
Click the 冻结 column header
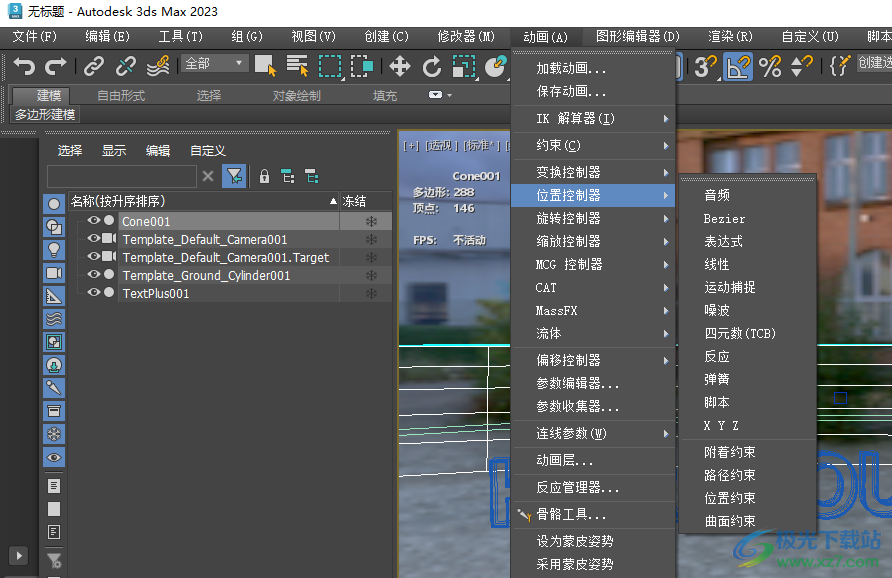coord(366,201)
